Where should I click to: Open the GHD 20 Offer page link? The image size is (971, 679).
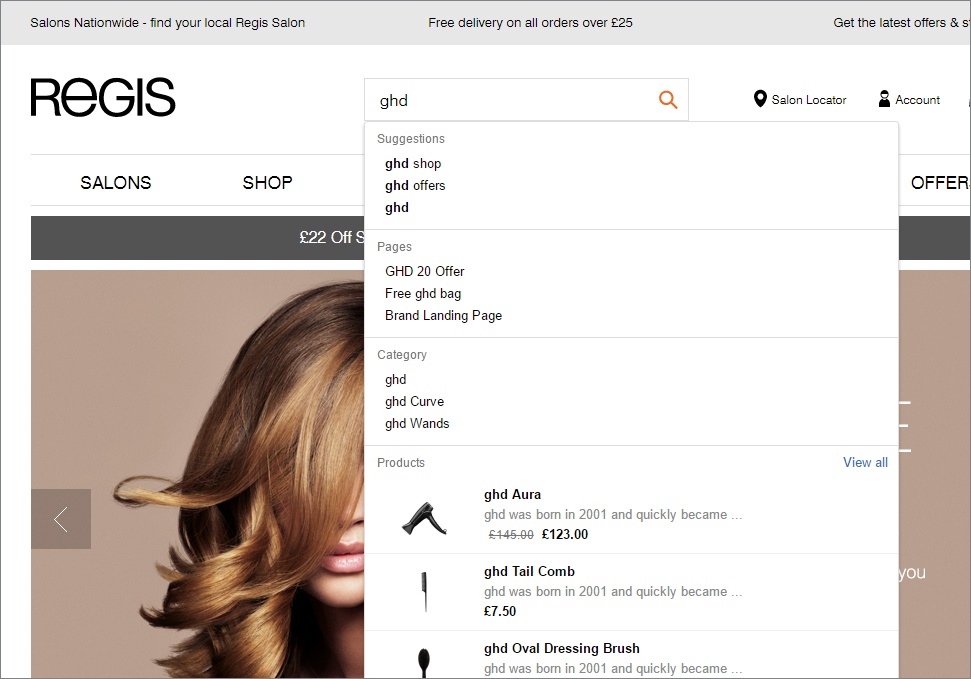pyautogui.click(x=425, y=271)
